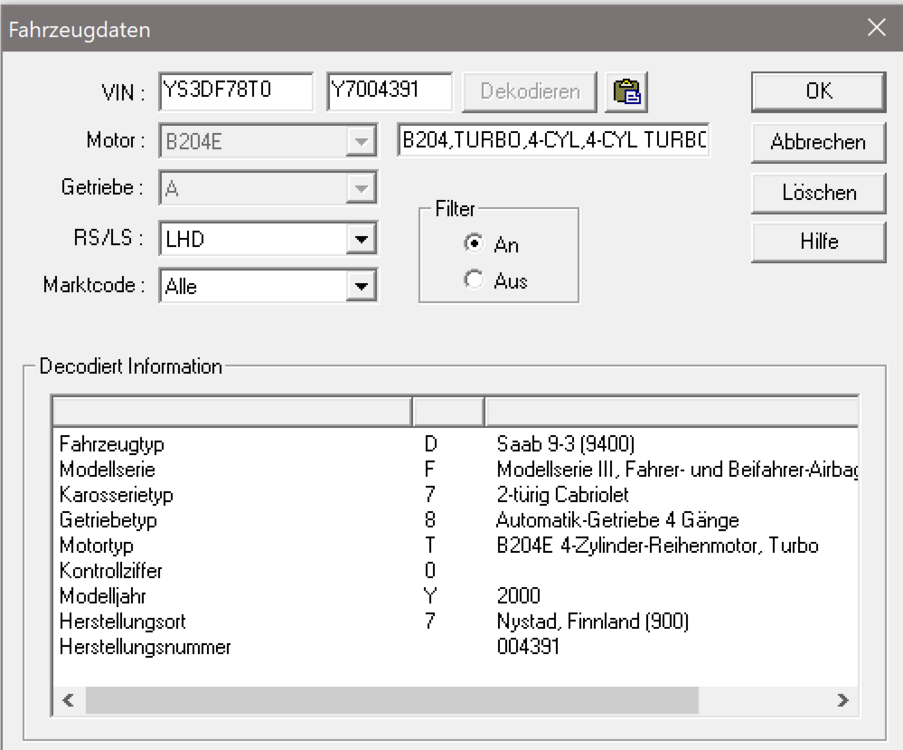Confirm with the OK button
Screen dimensions: 903x750
[818, 92]
